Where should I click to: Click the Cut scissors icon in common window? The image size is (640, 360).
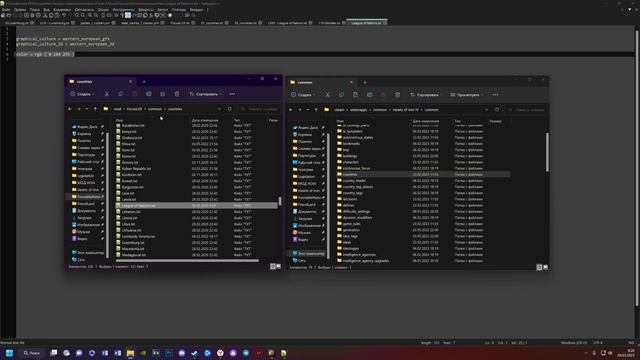tap(327, 95)
